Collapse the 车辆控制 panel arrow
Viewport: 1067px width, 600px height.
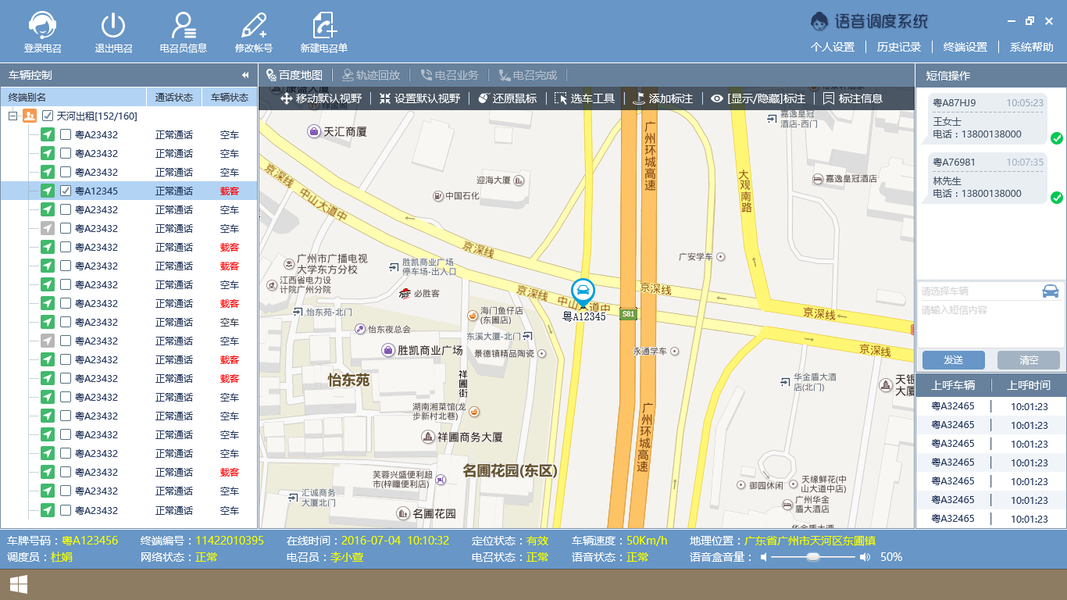click(245, 76)
